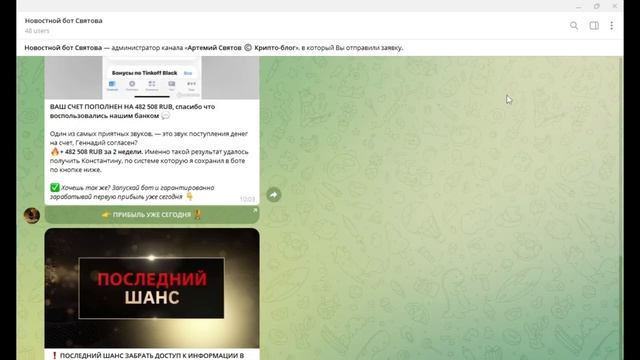
Task: Click text Один из самых приятных звуков
Action: pyautogui.click(x=102, y=134)
